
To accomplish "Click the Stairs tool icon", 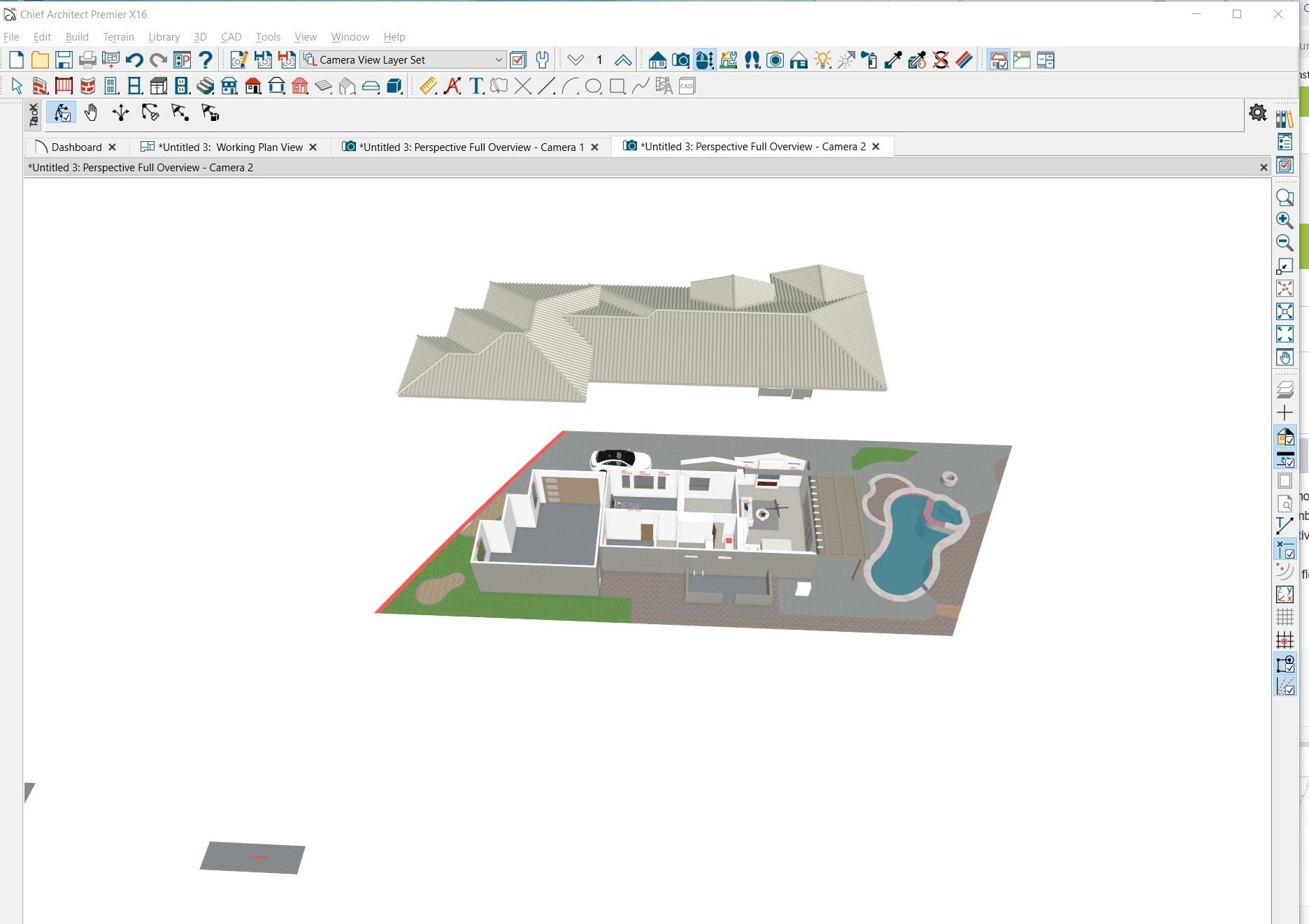I will point(205,86).
